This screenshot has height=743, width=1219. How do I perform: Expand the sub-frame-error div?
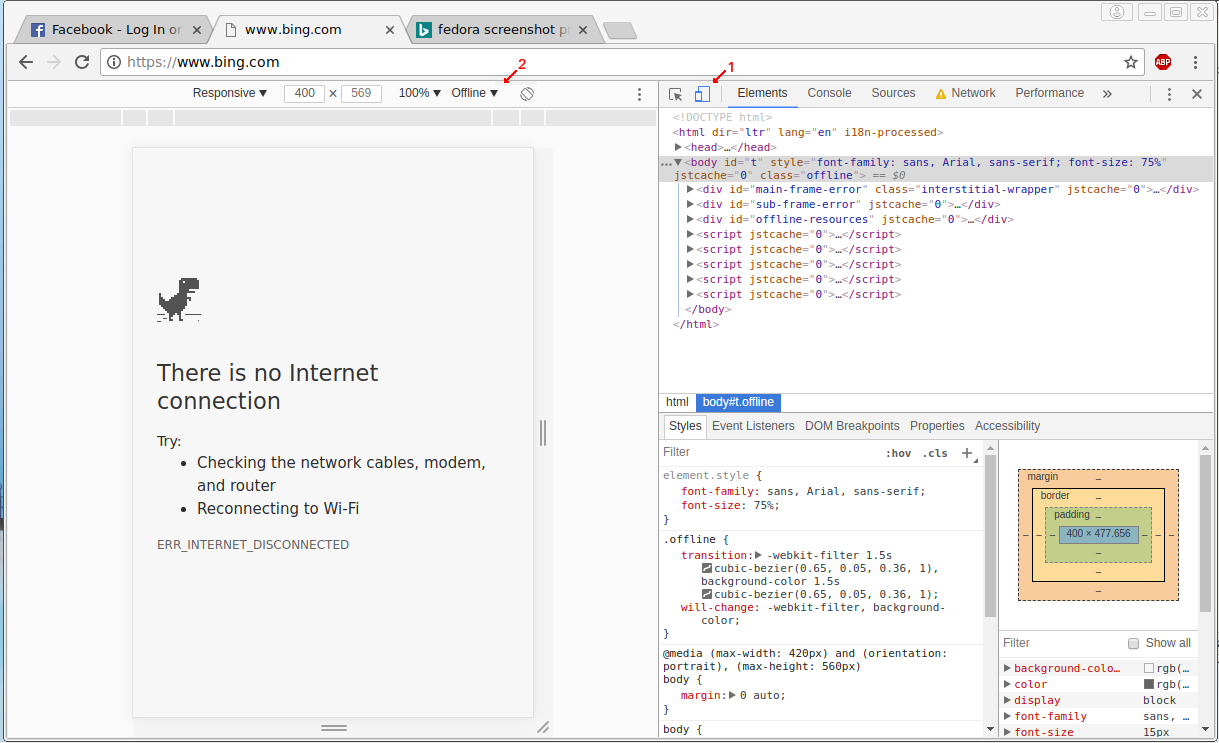(691, 204)
